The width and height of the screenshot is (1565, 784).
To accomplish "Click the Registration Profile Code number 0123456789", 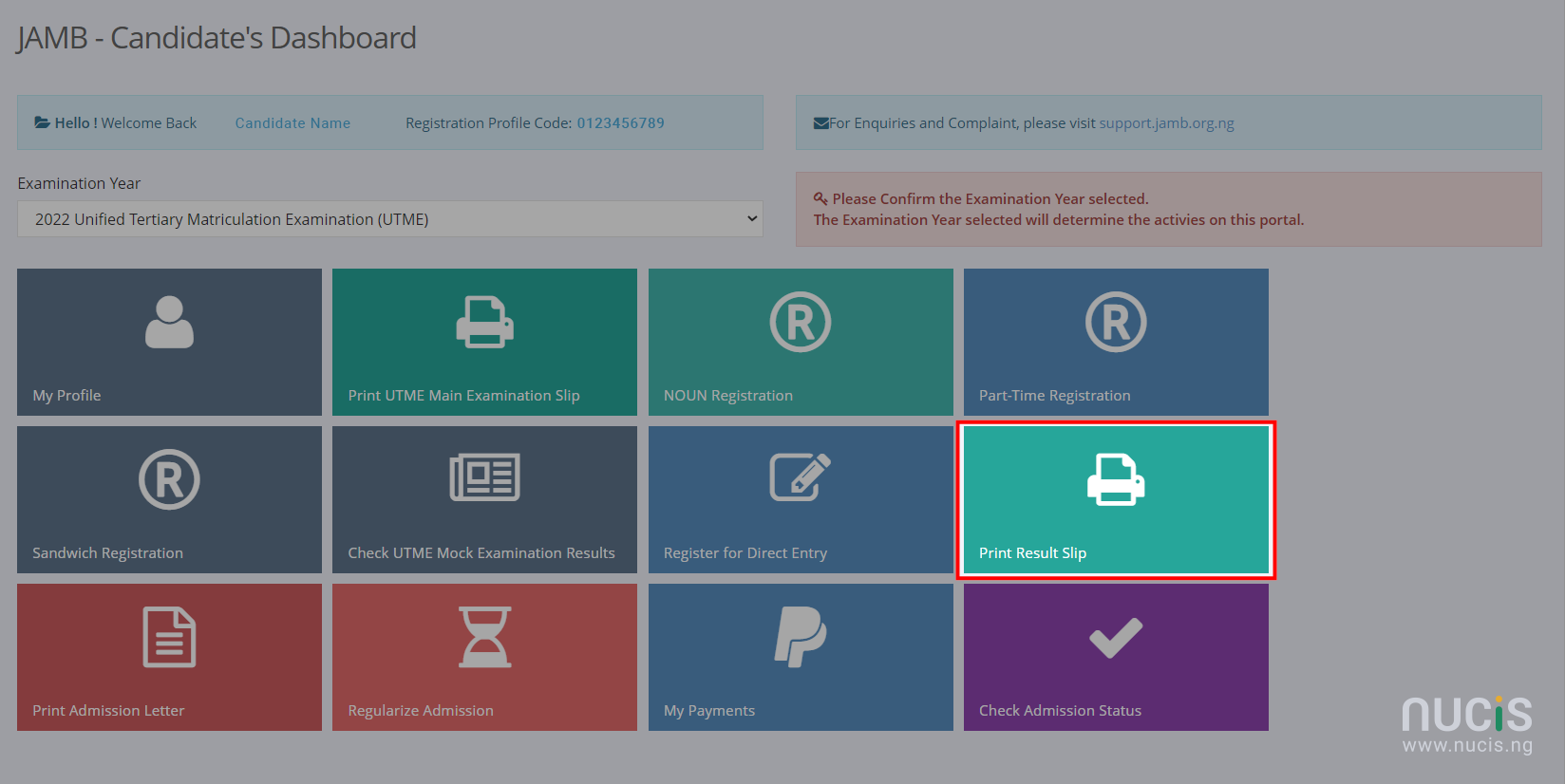I will tap(620, 123).
